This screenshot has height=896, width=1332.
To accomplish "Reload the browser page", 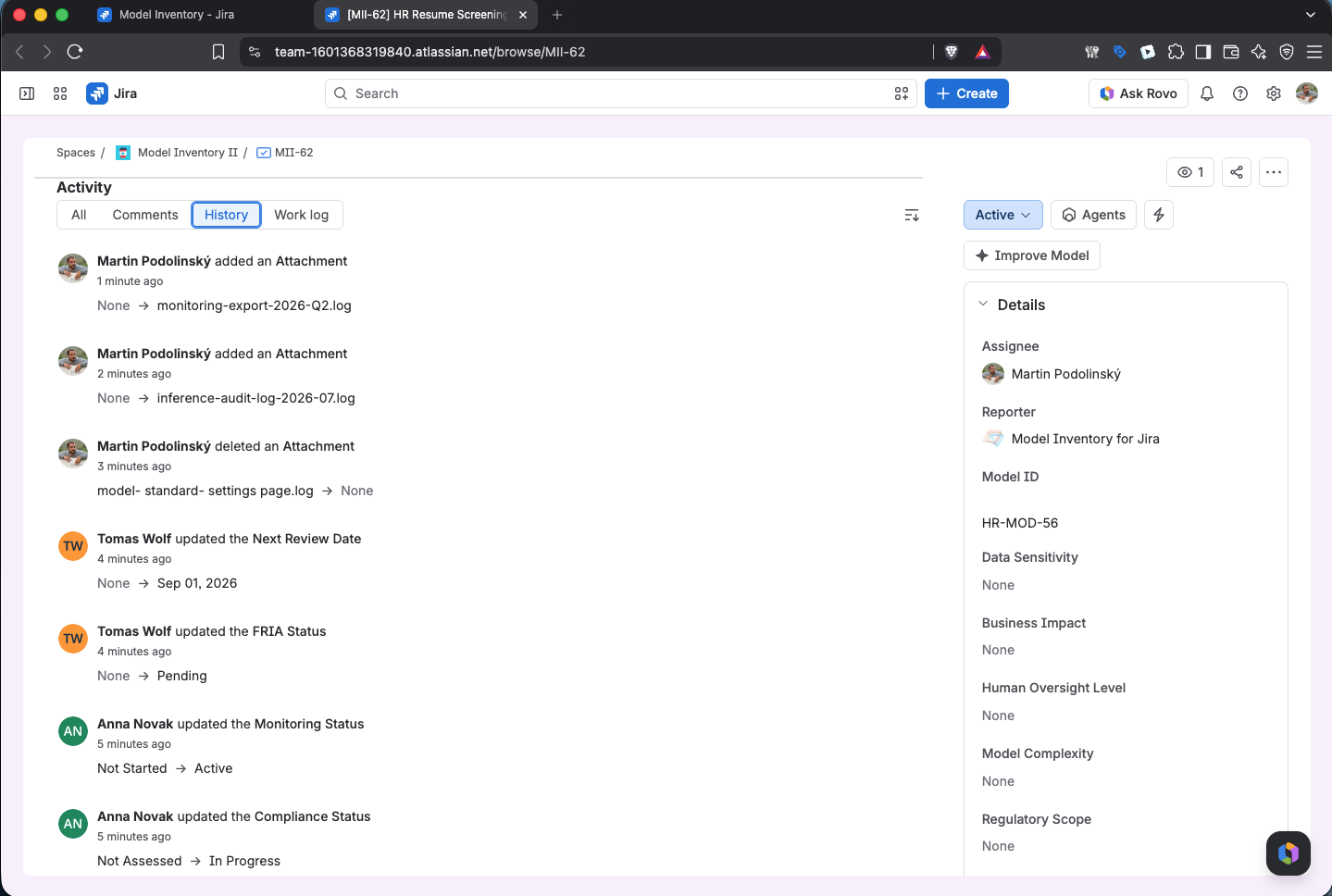I will tap(75, 52).
